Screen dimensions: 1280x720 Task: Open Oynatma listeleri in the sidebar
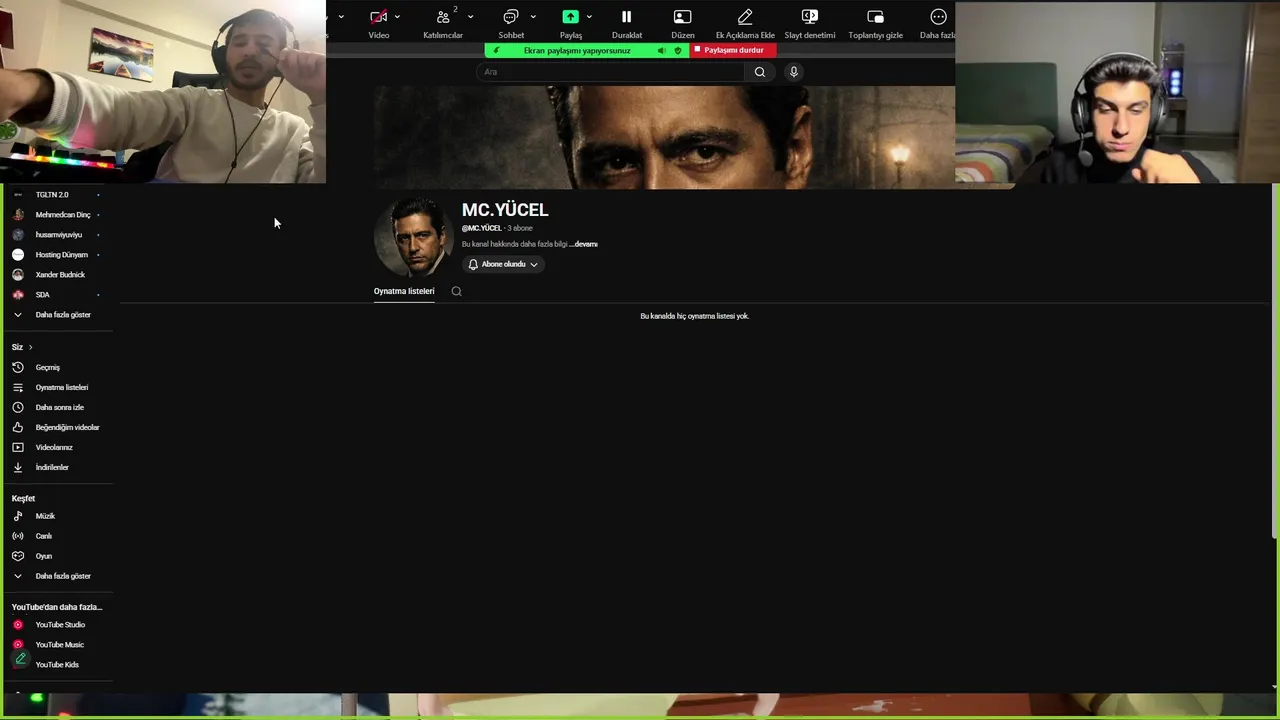(56, 387)
